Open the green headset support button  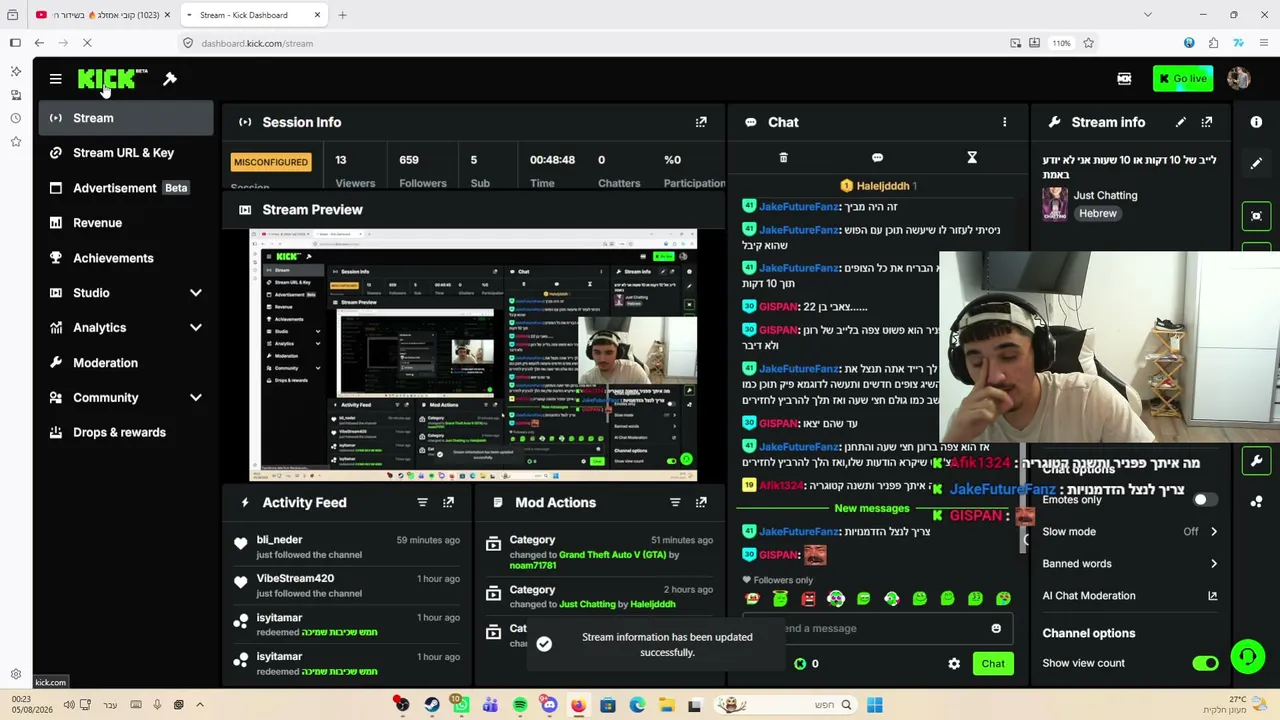[x=1247, y=657]
